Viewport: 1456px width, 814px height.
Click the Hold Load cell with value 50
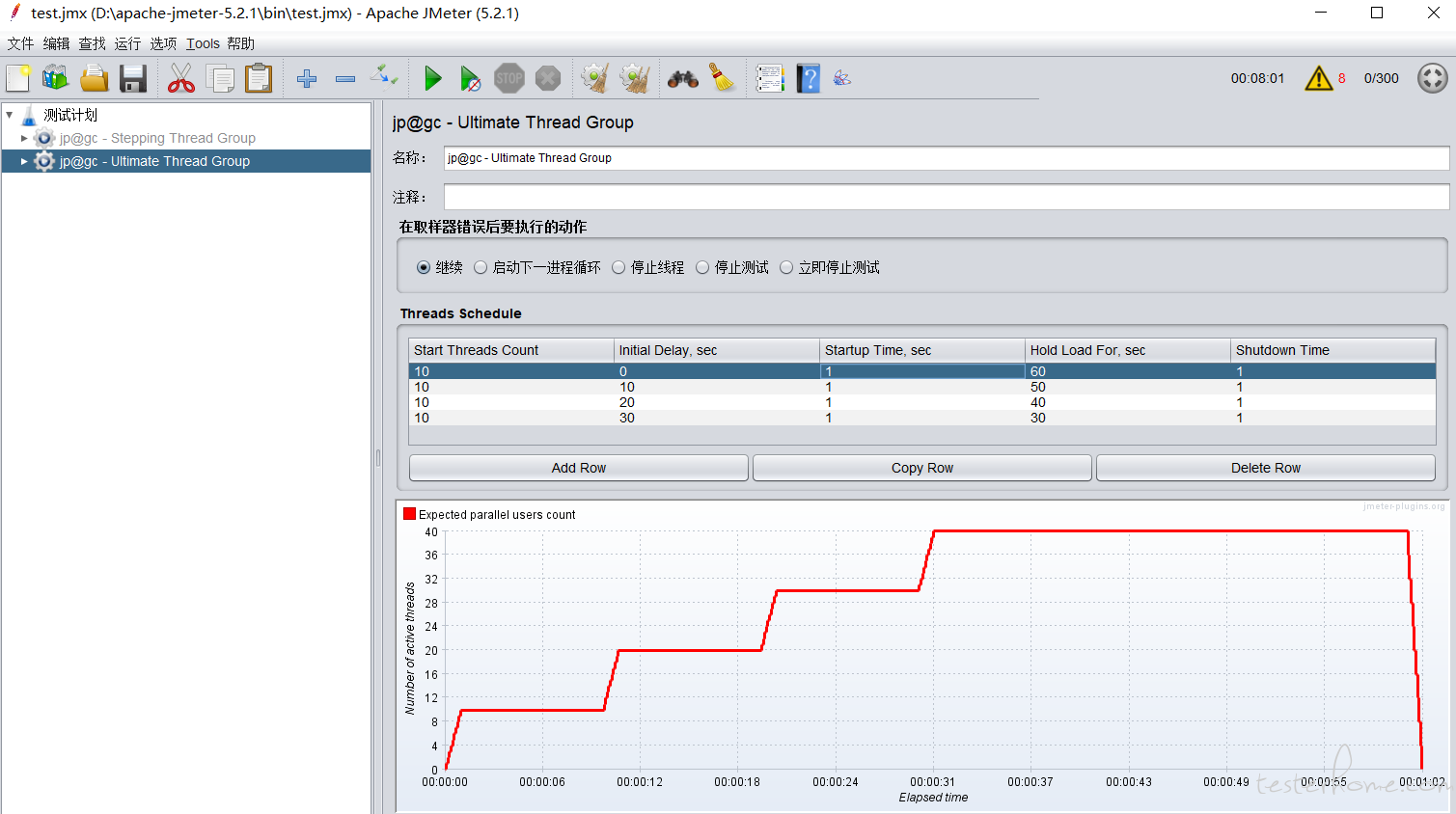tap(1128, 387)
